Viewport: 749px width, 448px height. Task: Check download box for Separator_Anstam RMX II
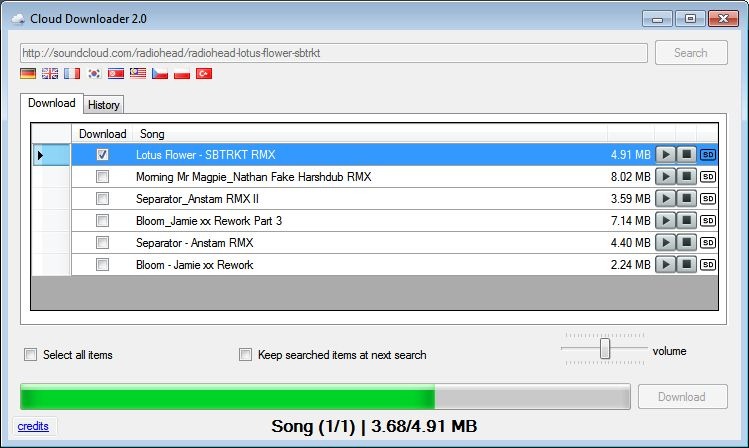pyautogui.click(x=102, y=199)
